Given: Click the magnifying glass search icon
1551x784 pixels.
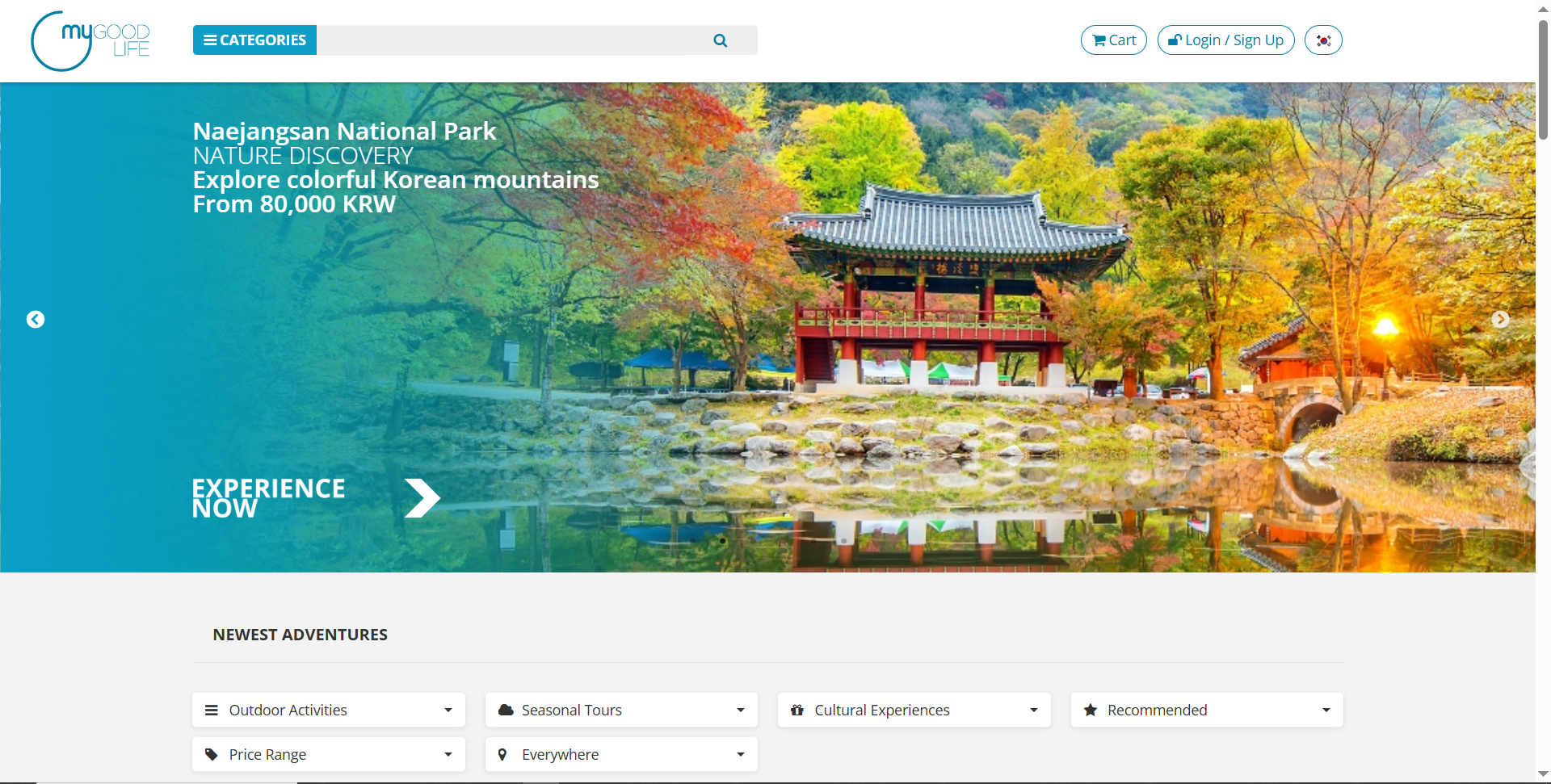Looking at the screenshot, I should tap(720, 40).
